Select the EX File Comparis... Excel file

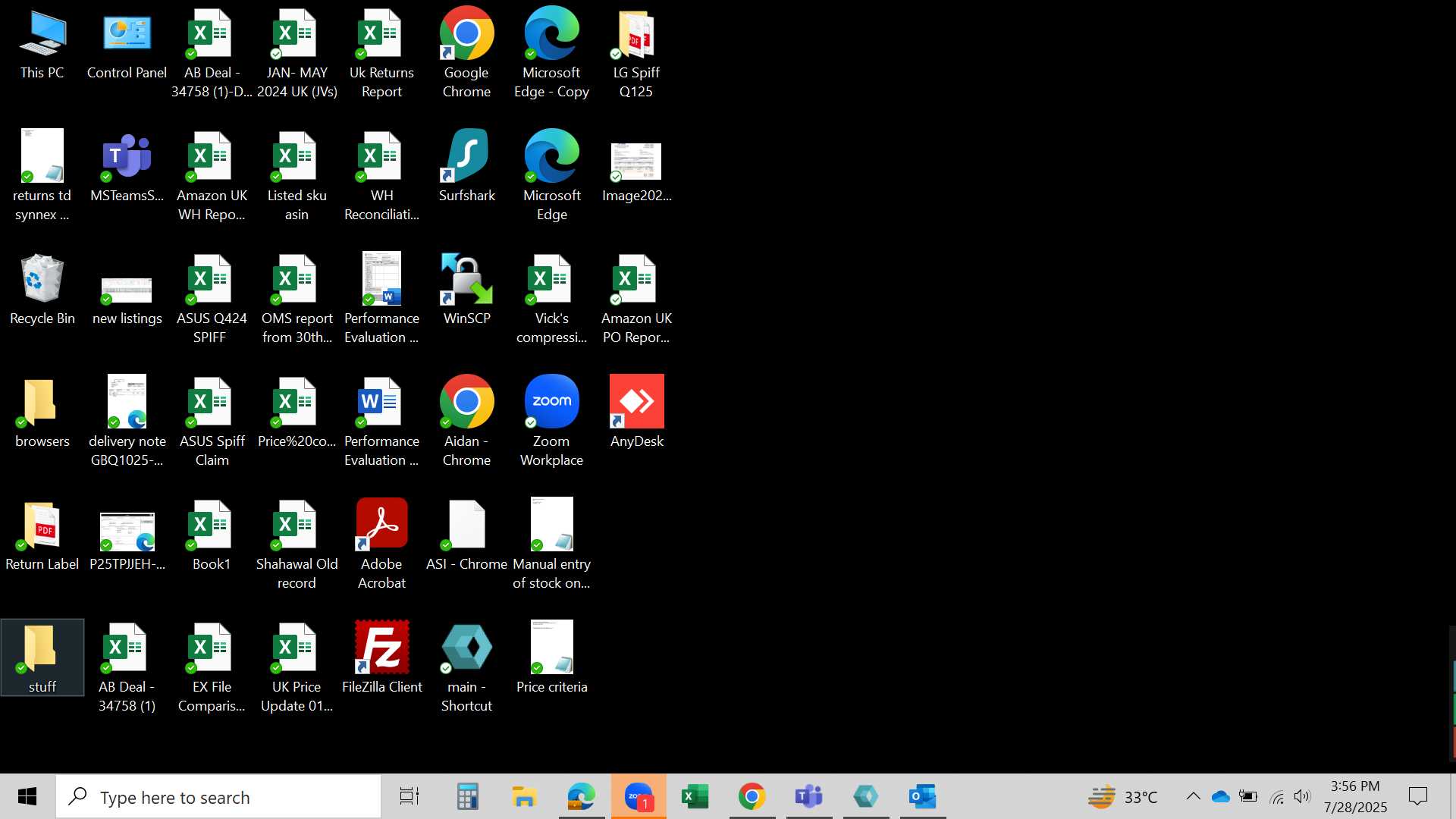[212, 667]
